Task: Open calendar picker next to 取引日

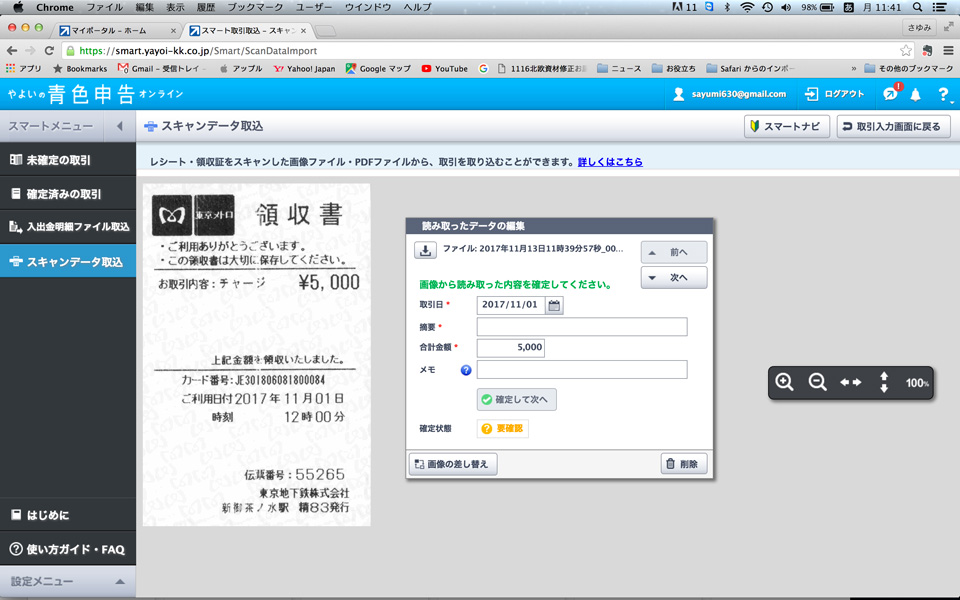Action: 554,305
